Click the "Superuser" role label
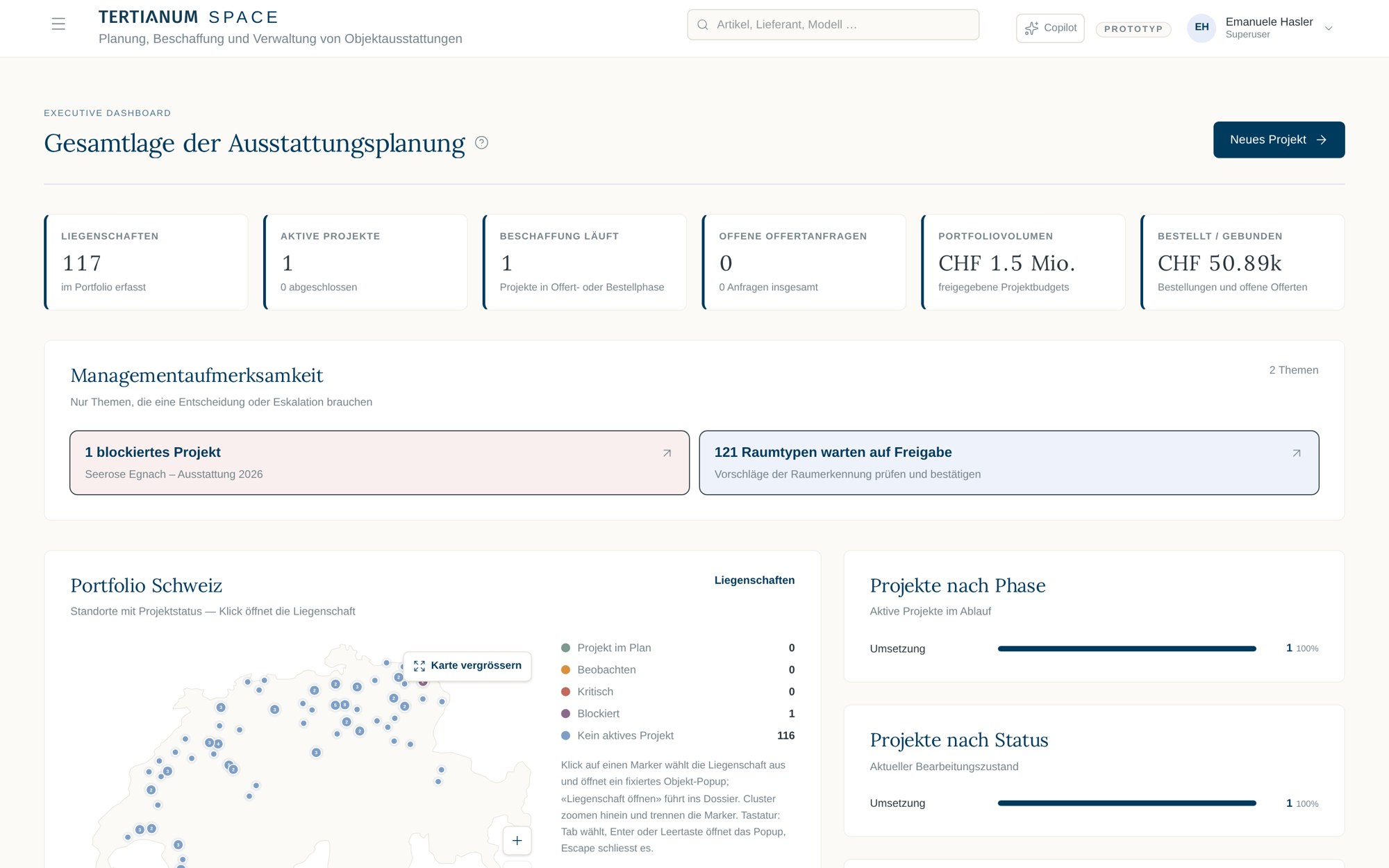 pos(1247,35)
